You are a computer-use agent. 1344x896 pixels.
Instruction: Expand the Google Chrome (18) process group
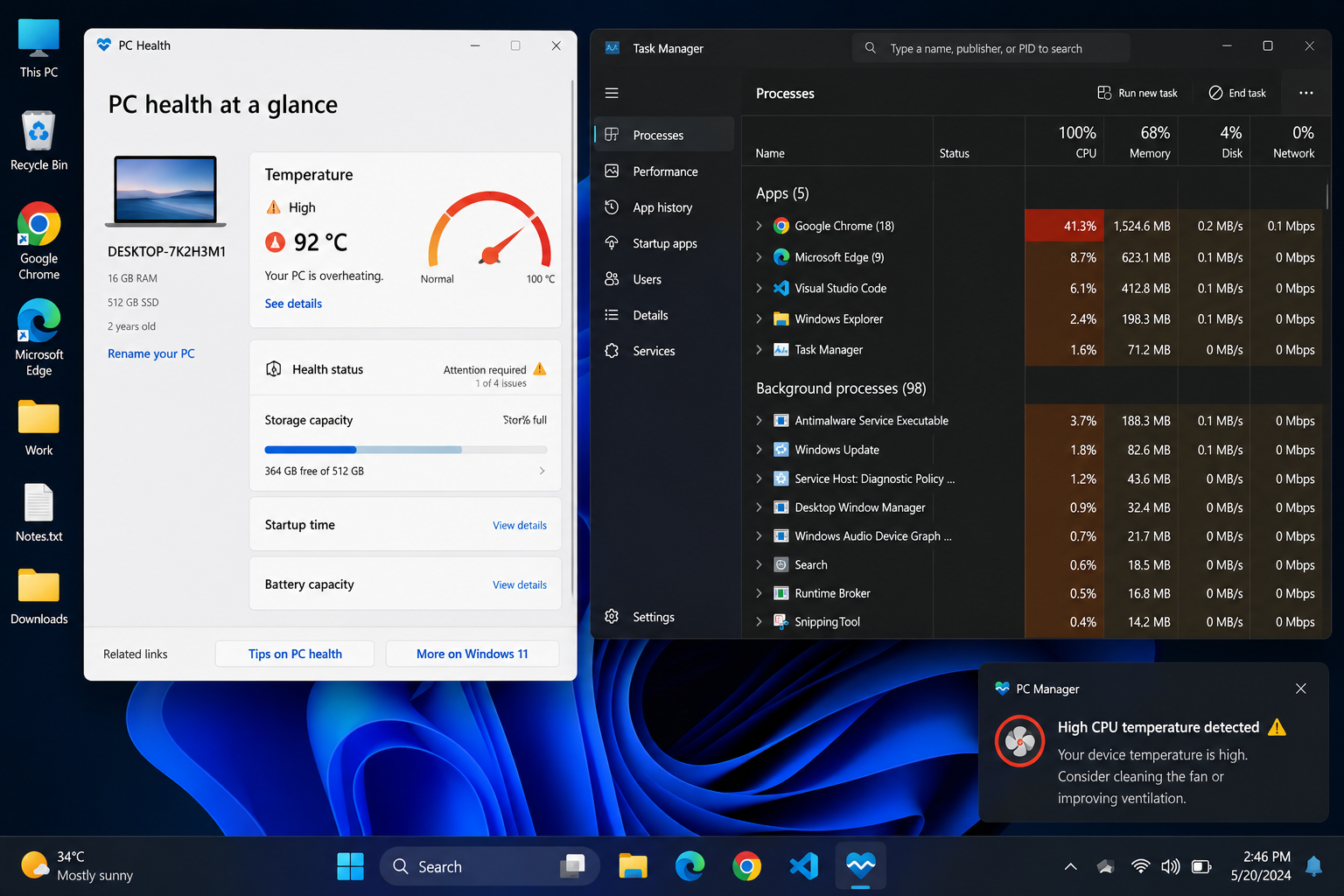point(759,226)
